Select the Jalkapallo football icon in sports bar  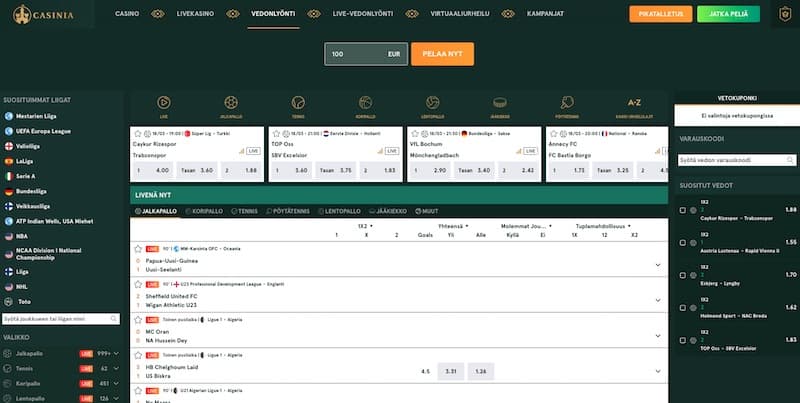tap(231, 103)
